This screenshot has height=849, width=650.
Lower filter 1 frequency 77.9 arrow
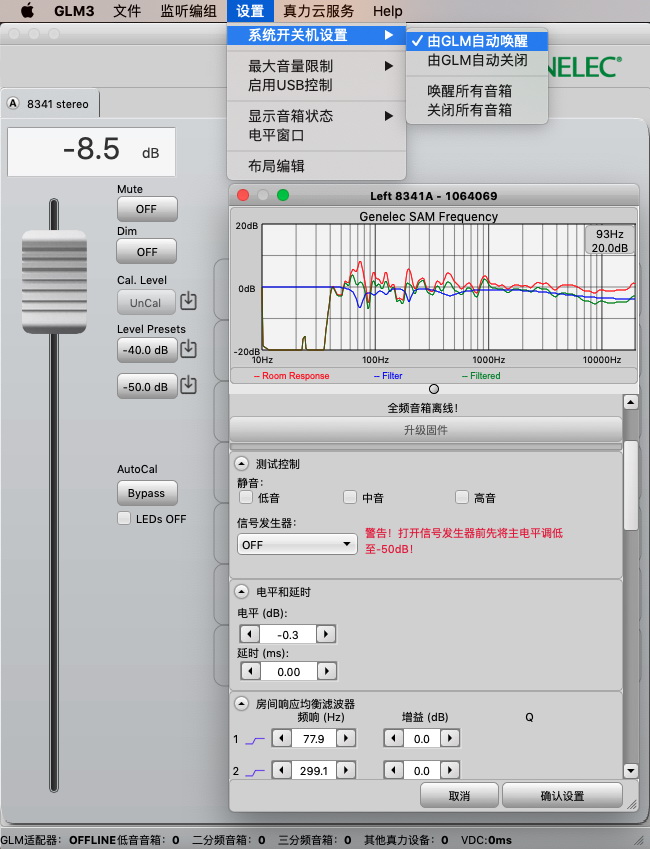(x=281, y=738)
